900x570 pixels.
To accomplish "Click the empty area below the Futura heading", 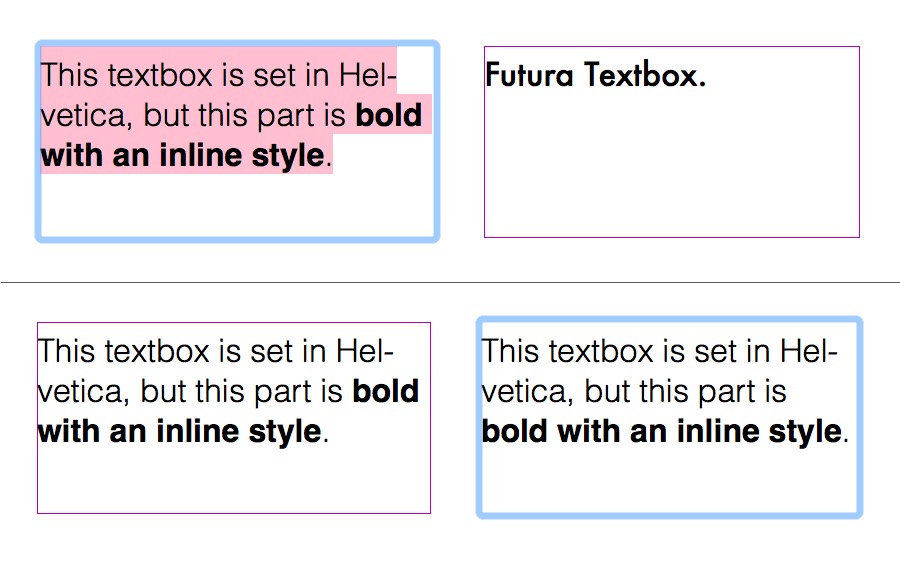I will (671, 170).
